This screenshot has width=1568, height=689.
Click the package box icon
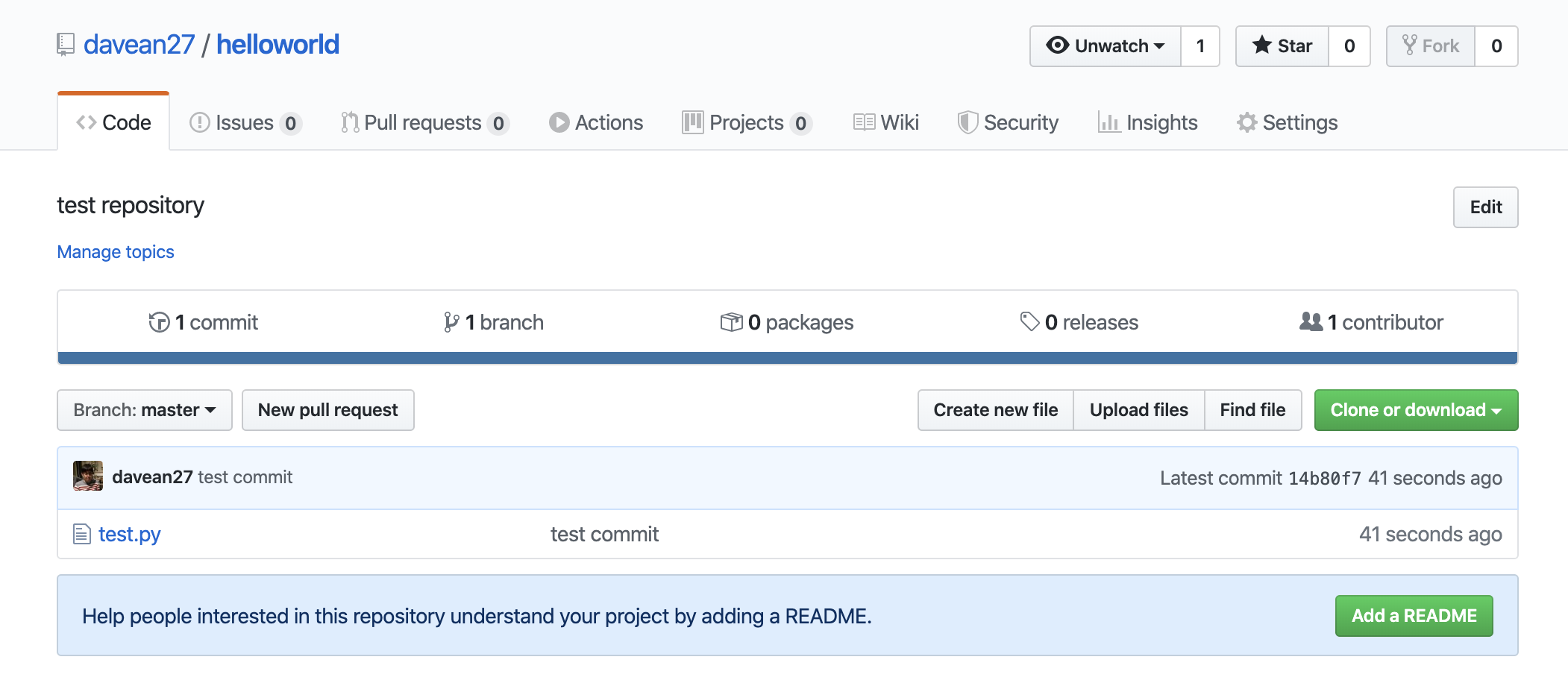(x=731, y=322)
